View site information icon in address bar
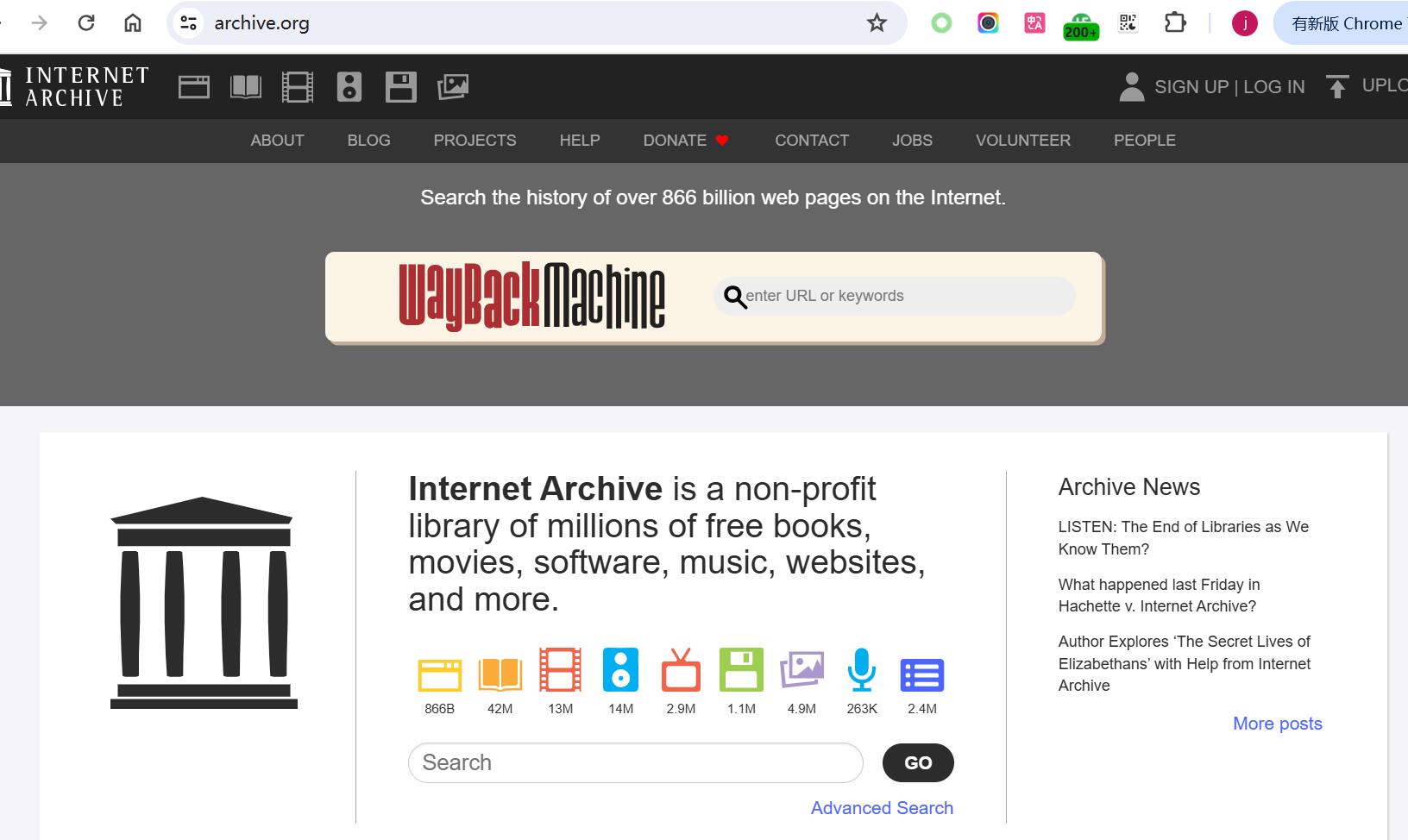 (x=188, y=23)
